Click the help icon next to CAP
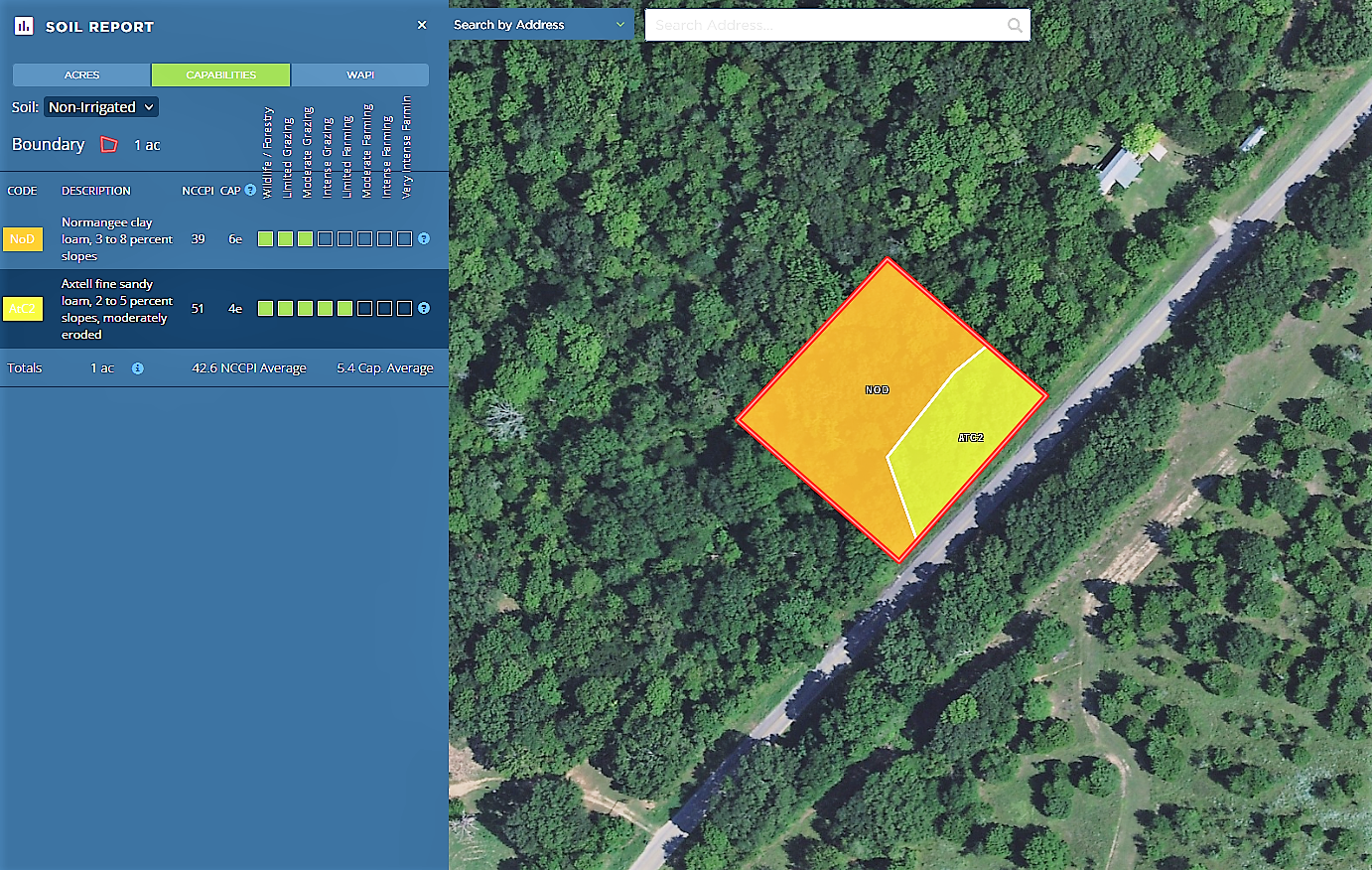 pos(250,190)
